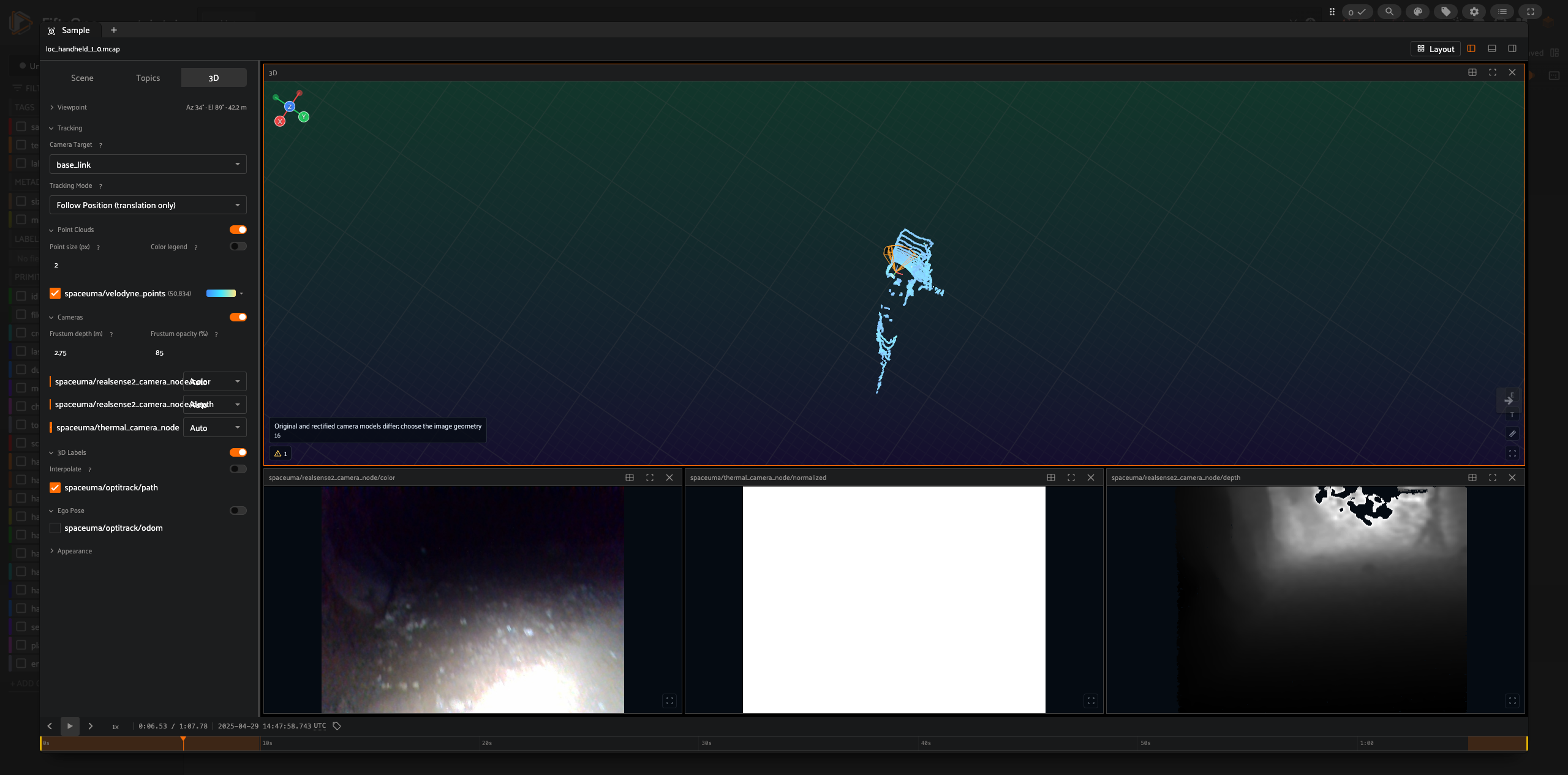Open the thermal_camera_node Auto dropdown
Viewport: 1568px width, 775px height.
point(215,427)
